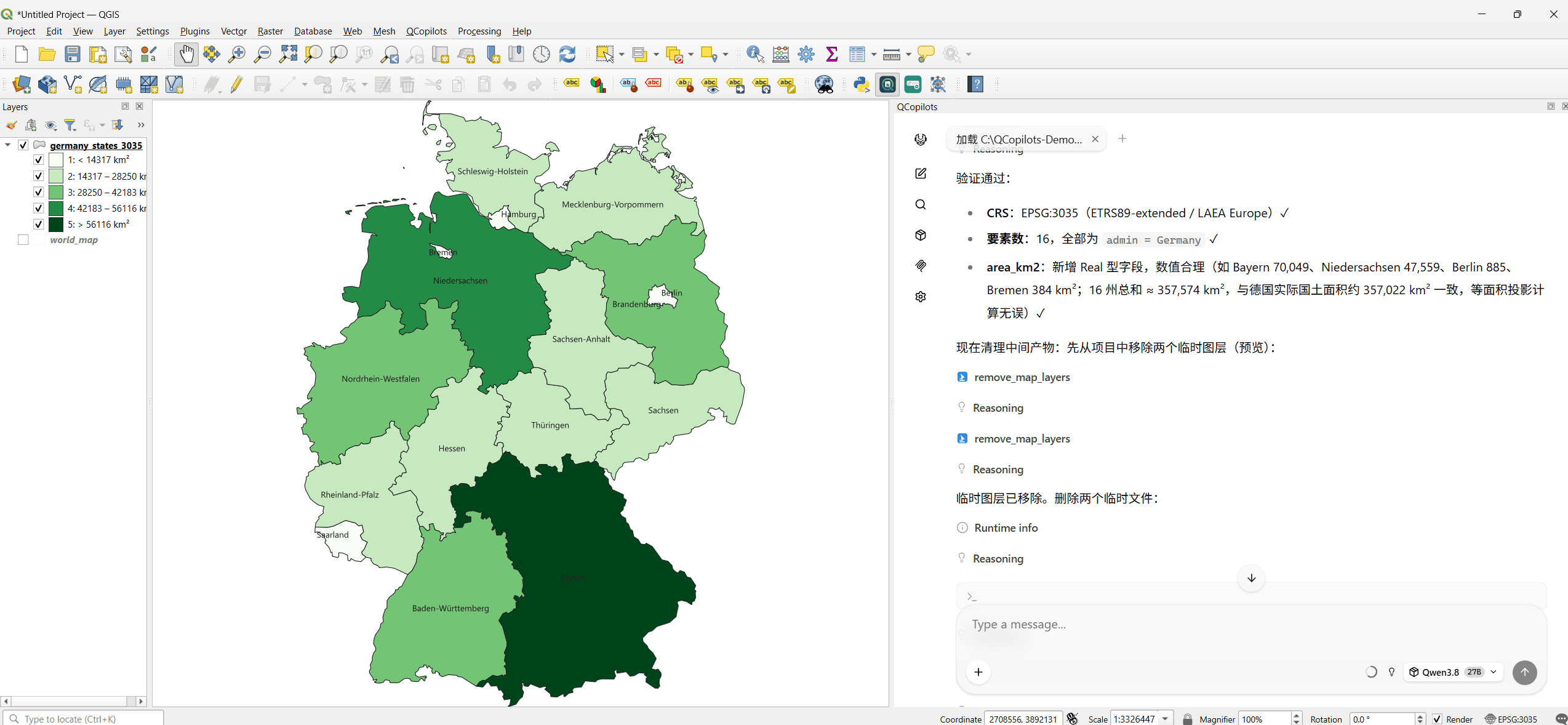Open the Qwen3.8 model selector dropdown

1453,672
